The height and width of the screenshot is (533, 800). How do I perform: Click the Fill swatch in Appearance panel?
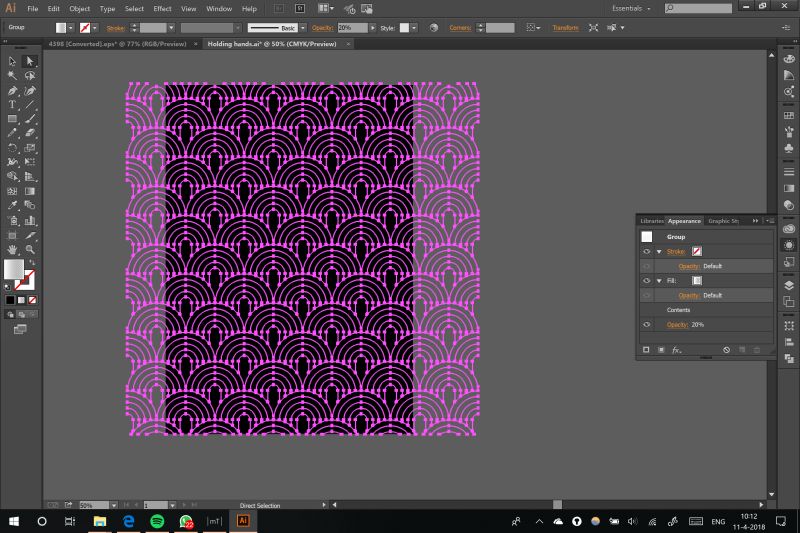coord(697,281)
